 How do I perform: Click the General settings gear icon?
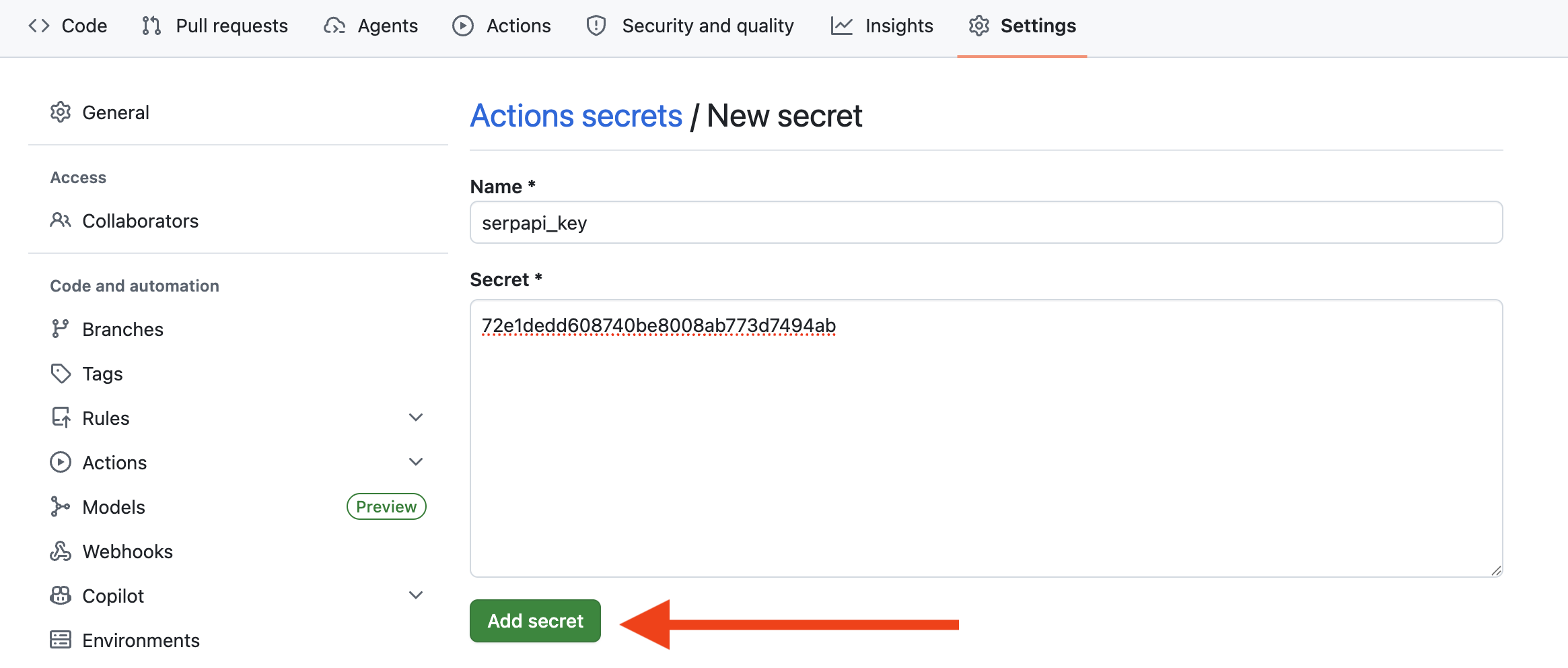coord(60,112)
